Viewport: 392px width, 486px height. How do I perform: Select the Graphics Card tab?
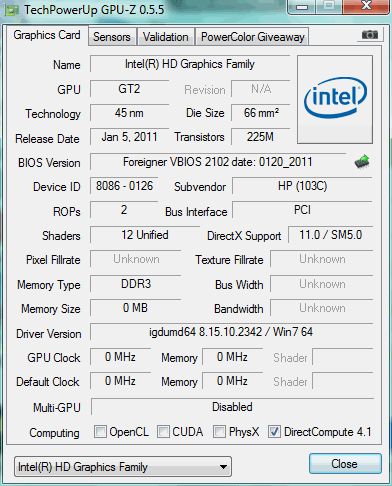(x=47, y=35)
